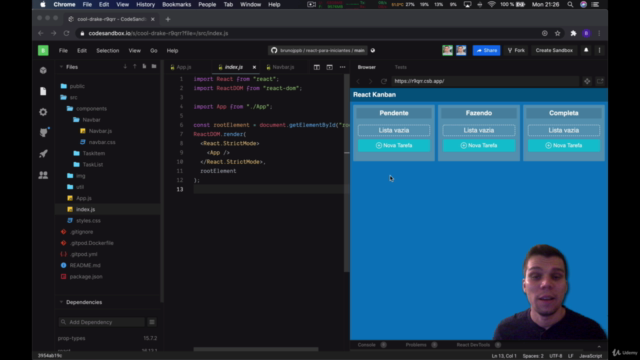Image resolution: width=640 pixels, height=360 pixels.
Task: Click Create Sandbox button
Action: click(554, 50)
